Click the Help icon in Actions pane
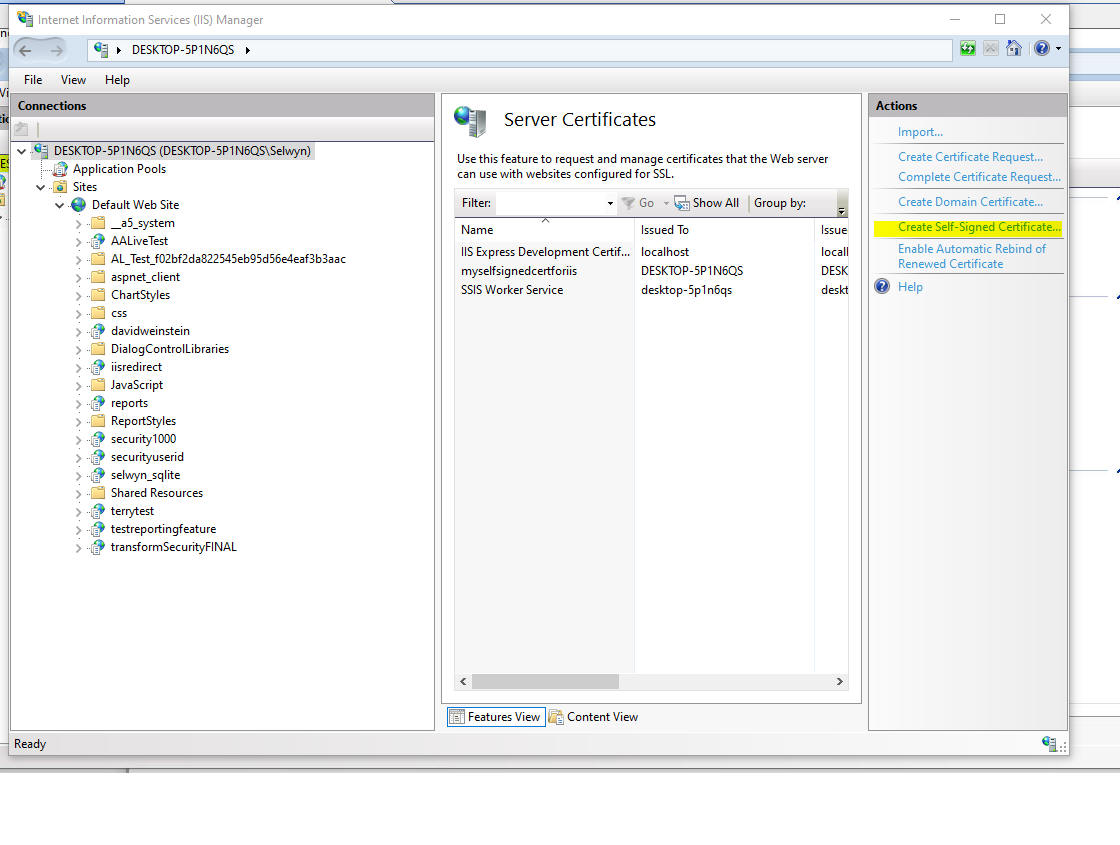The width and height of the screenshot is (1120, 845). pyautogui.click(x=883, y=286)
